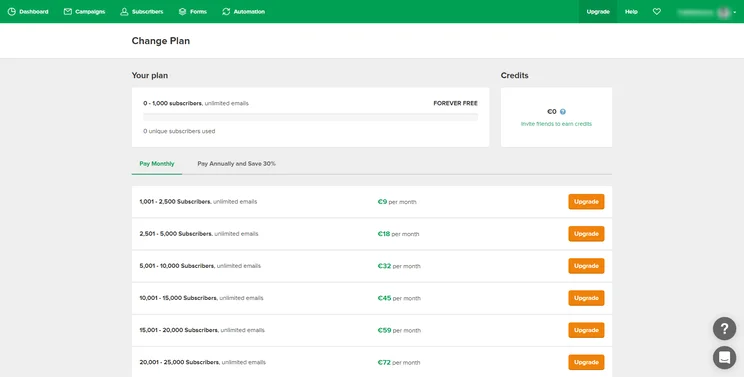
Task: Click the blue help icon beside €0 credits
Action: tap(563, 112)
